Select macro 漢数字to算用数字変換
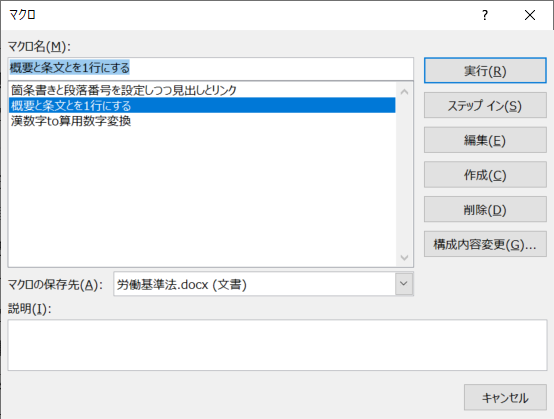 click(202, 121)
